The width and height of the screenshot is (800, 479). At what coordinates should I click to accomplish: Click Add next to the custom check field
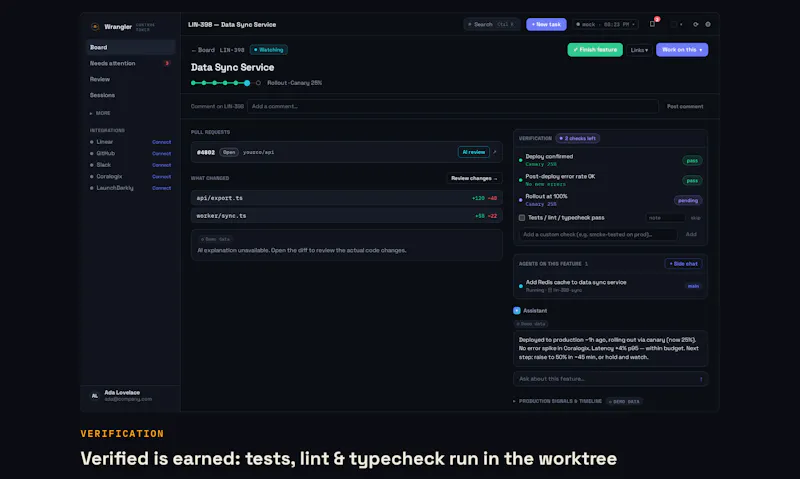tap(691, 234)
